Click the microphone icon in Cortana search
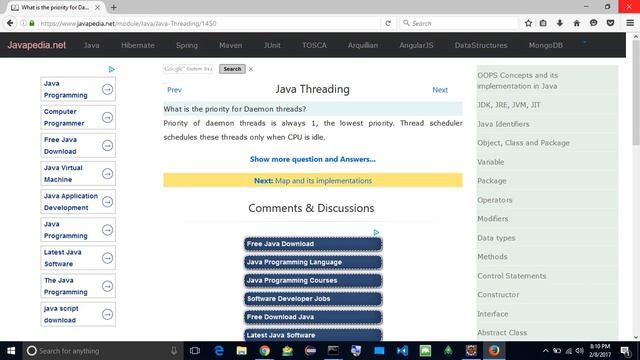The width and height of the screenshot is (640, 360). click(x=174, y=351)
